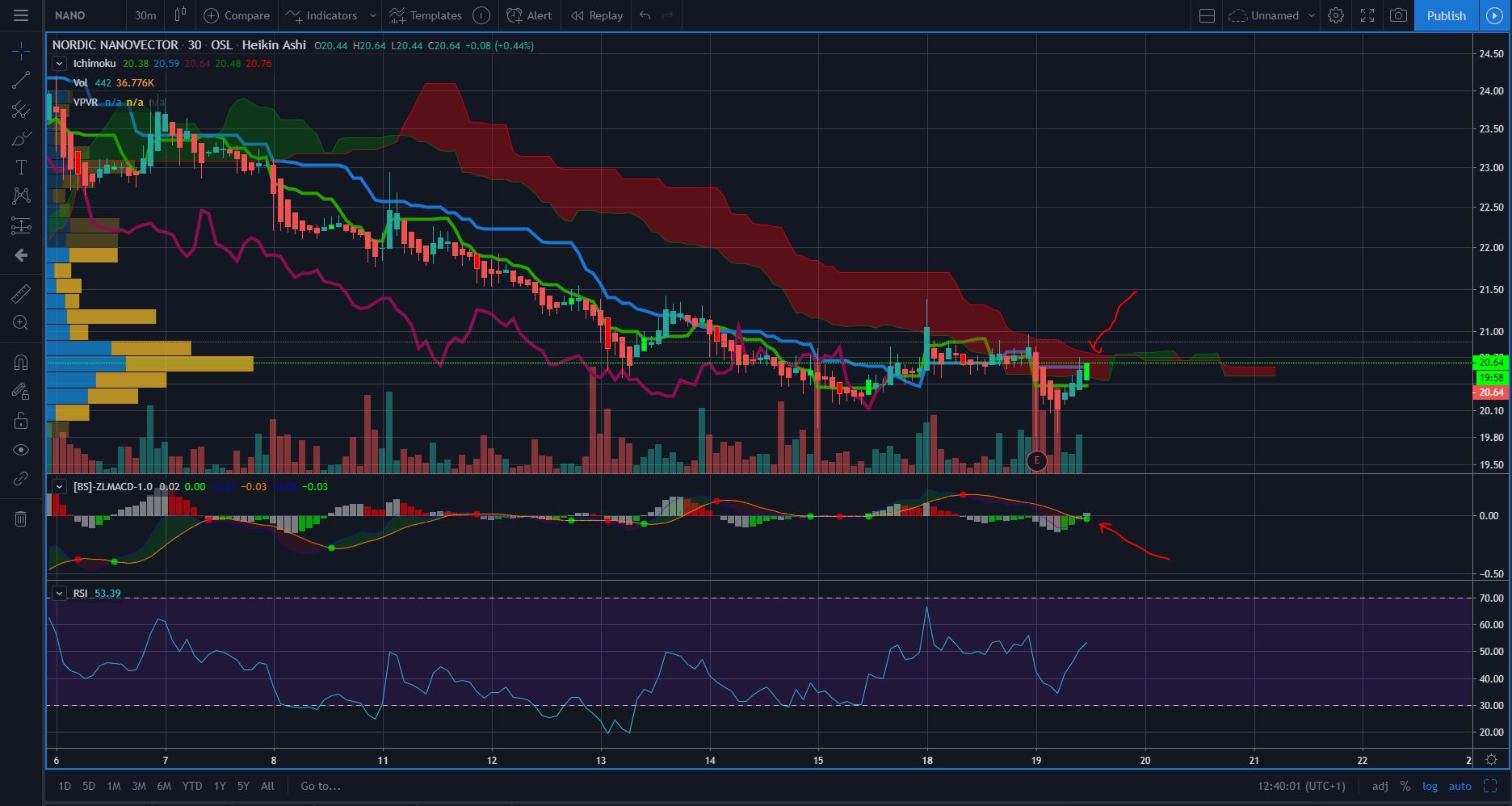Click the link drawings icon in sidebar
Viewport: 1512px width, 806px height.
pyautogui.click(x=21, y=479)
